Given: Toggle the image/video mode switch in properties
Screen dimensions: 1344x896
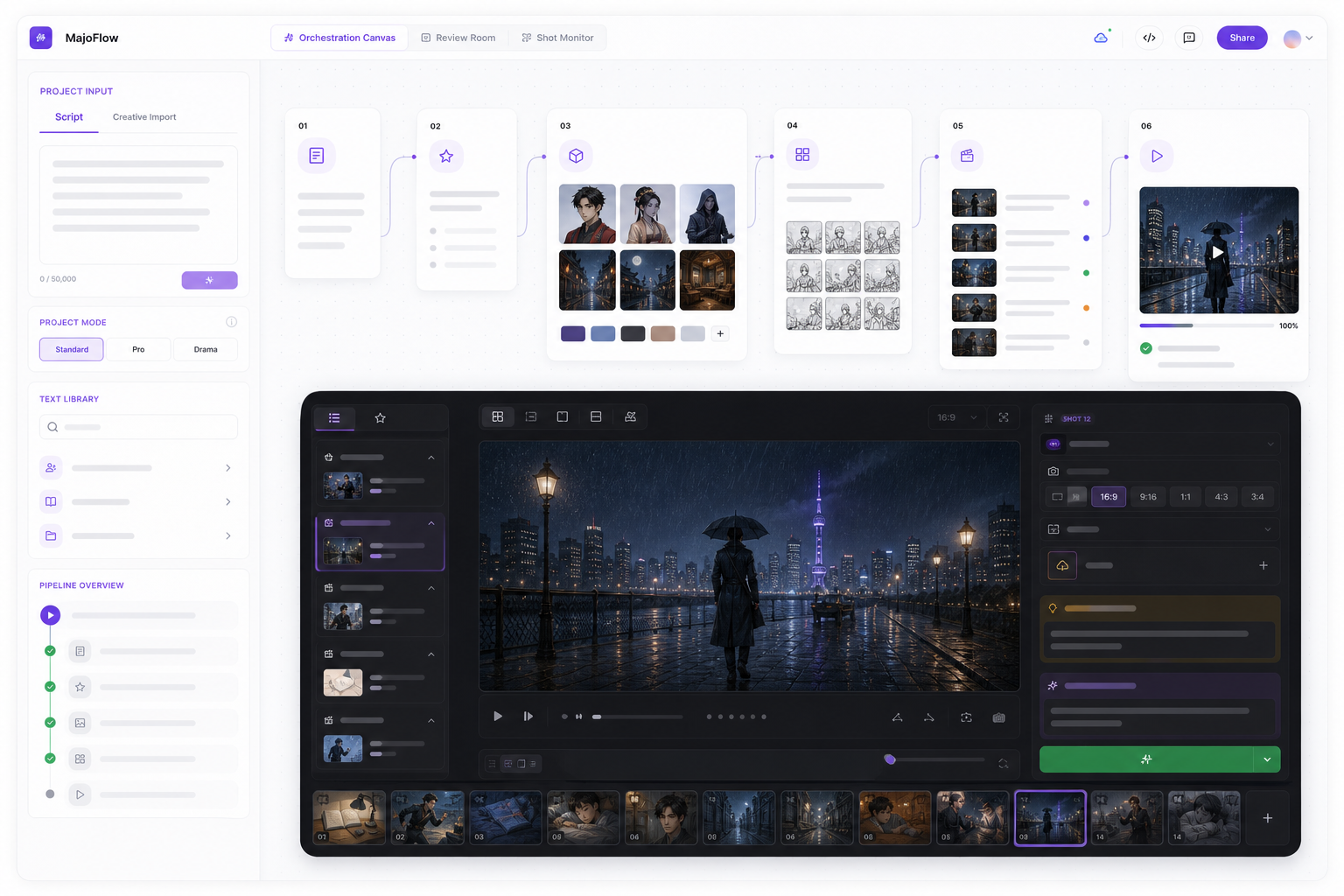Looking at the screenshot, I should pos(1067,497).
